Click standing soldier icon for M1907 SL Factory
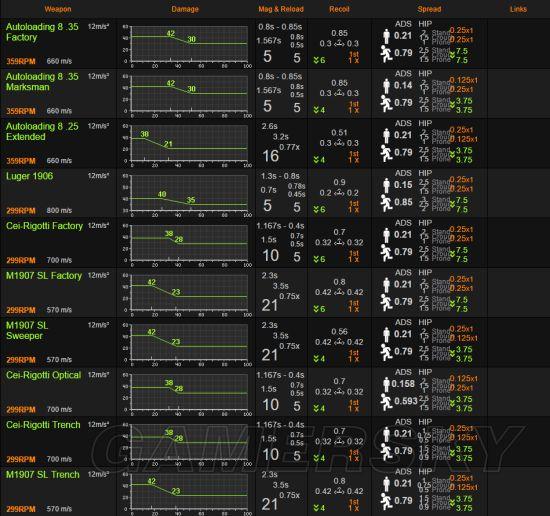Viewport: 550px width, 516px height. 386,285
